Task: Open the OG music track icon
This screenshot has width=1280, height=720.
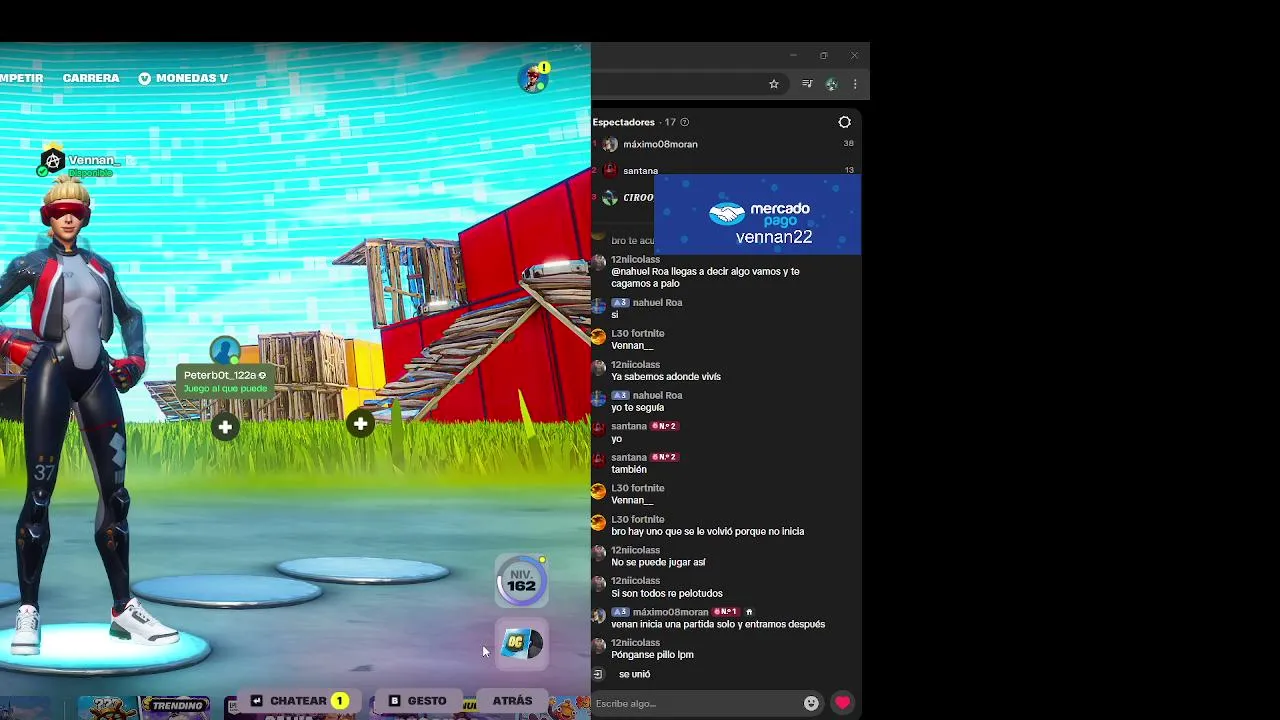Action: tap(520, 643)
